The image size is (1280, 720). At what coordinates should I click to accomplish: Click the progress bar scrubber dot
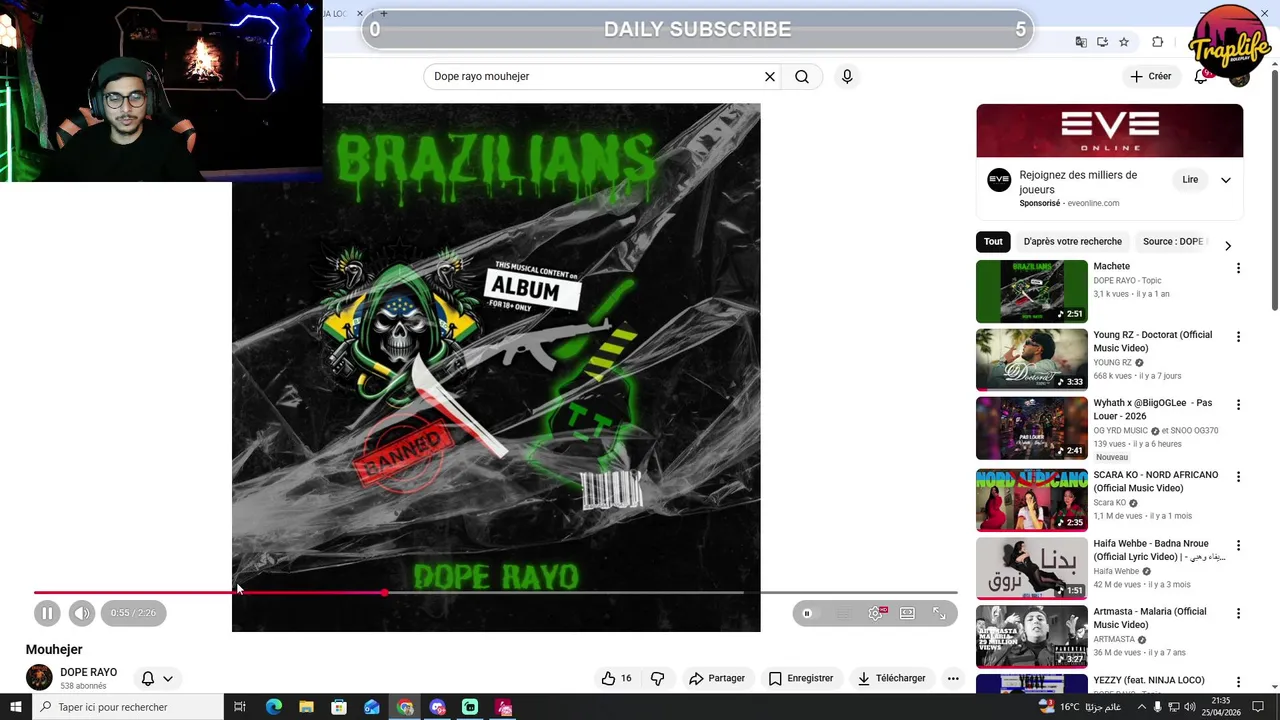point(384,593)
